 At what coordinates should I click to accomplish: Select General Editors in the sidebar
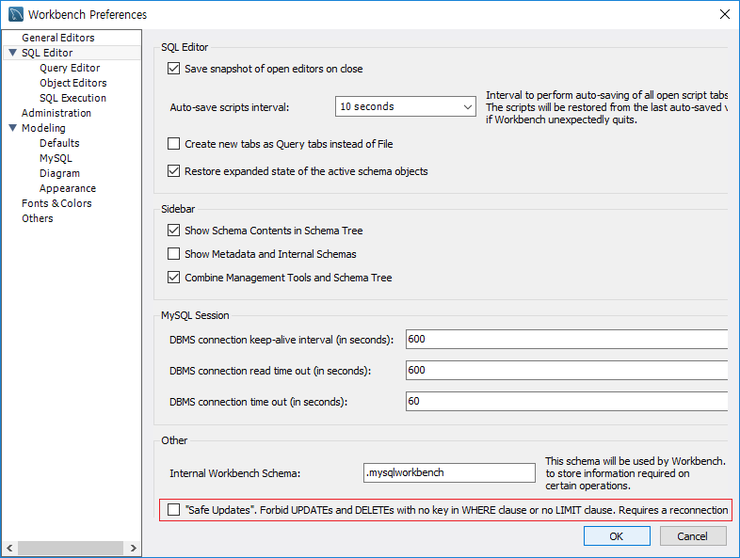(x=58, y=38)
